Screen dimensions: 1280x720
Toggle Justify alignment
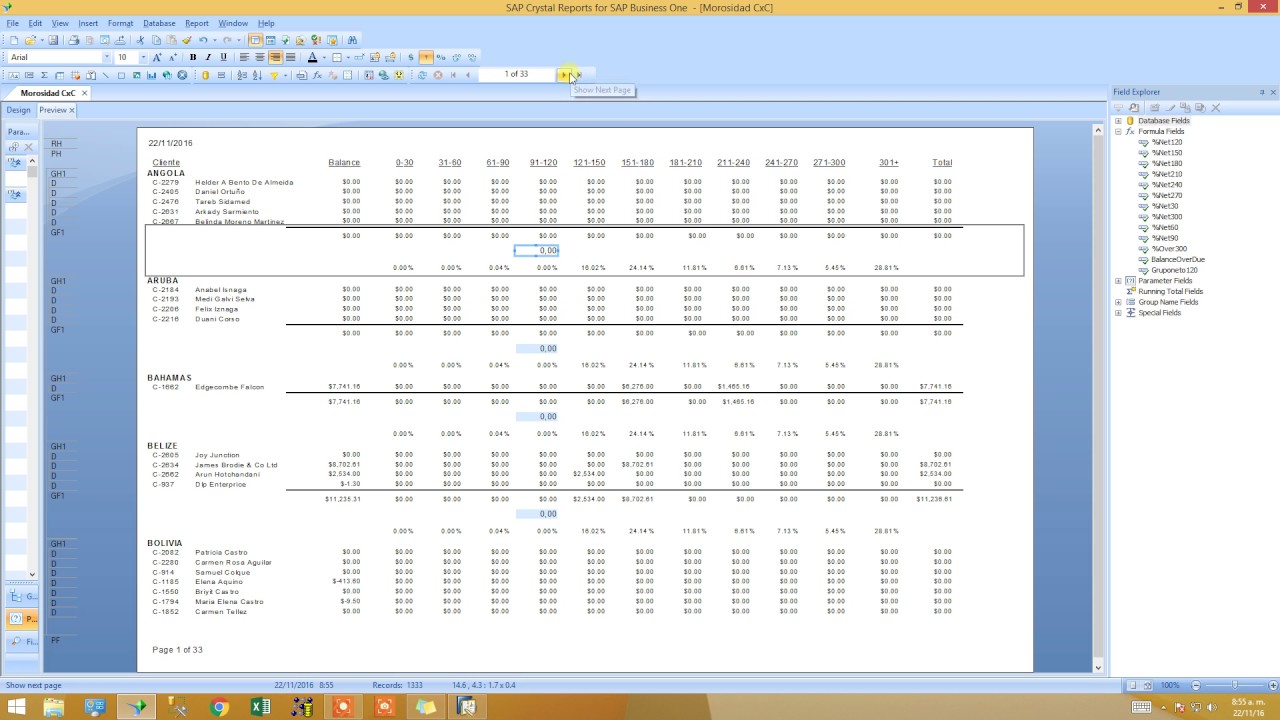pos(290,57)
